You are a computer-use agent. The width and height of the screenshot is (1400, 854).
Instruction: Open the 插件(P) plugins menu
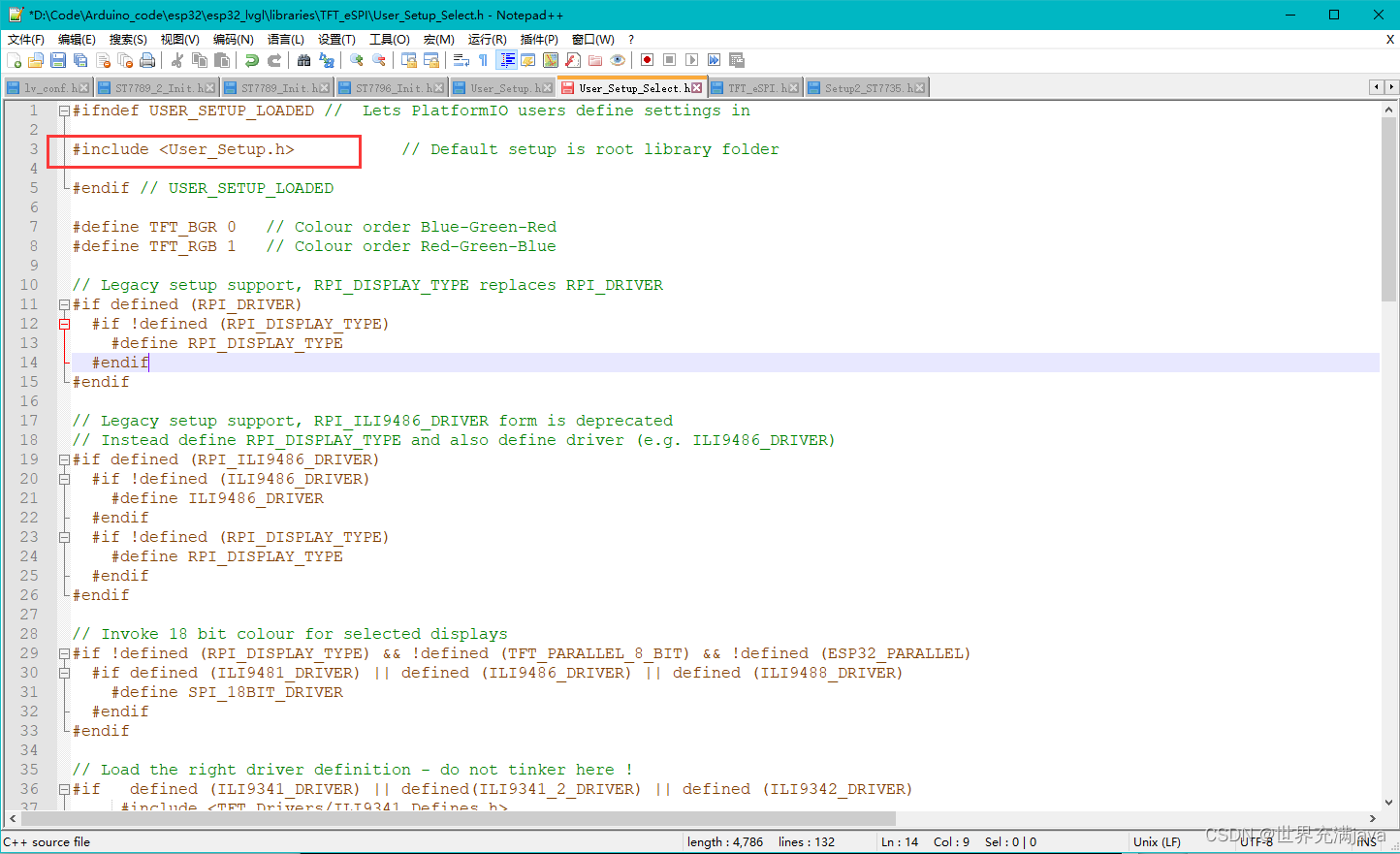539,40
